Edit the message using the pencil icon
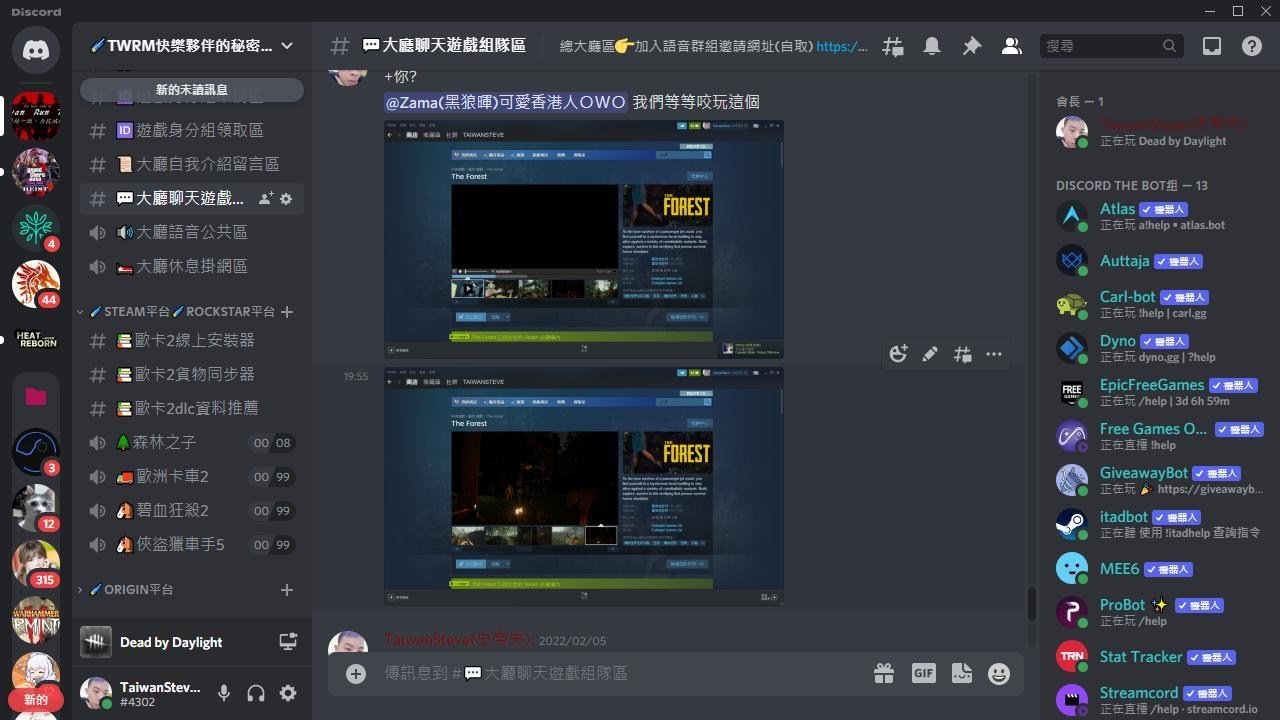The image size is (1280, 720). tap(930, 354)
